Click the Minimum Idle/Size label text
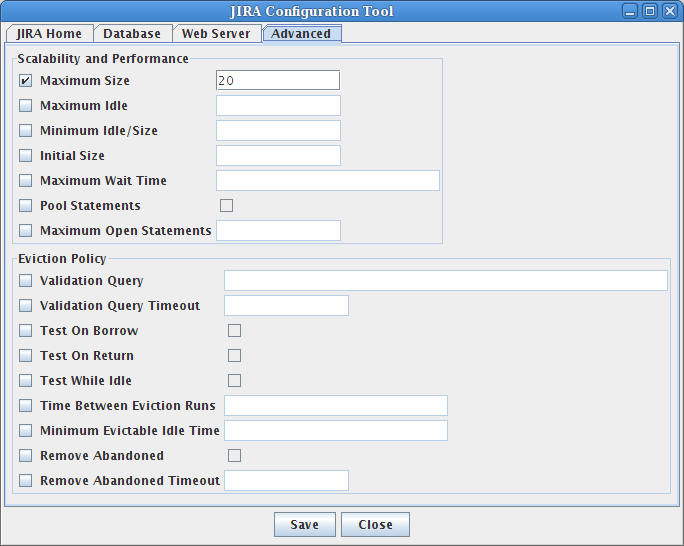 tap(99, 130)
